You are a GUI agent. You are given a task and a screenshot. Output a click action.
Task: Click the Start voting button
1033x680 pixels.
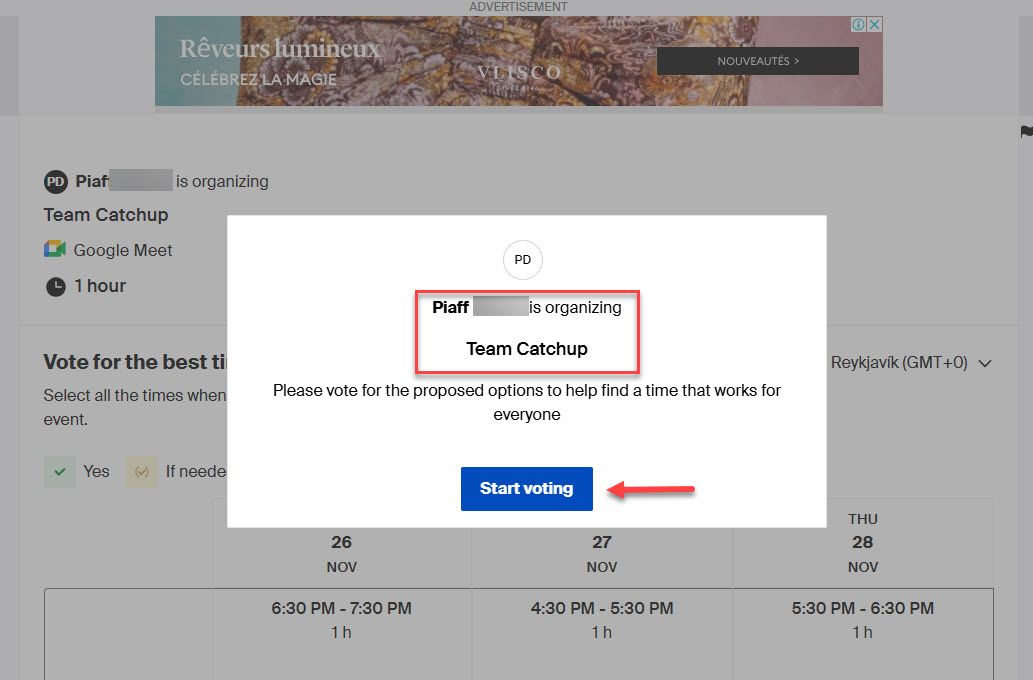point(526,488)
